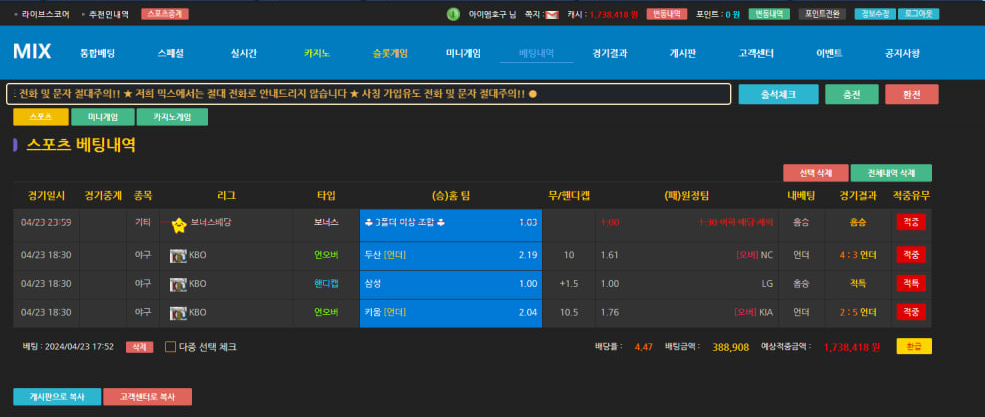
Task: Enable the 다중 선택 체크 checkbox
Action: [170, 347]
